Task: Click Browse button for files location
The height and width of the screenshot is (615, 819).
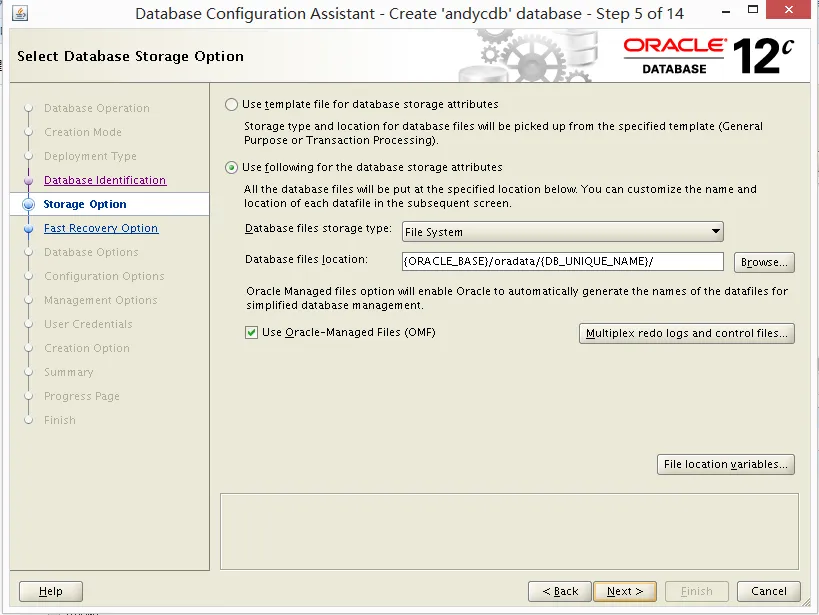Action: point(764,262)
